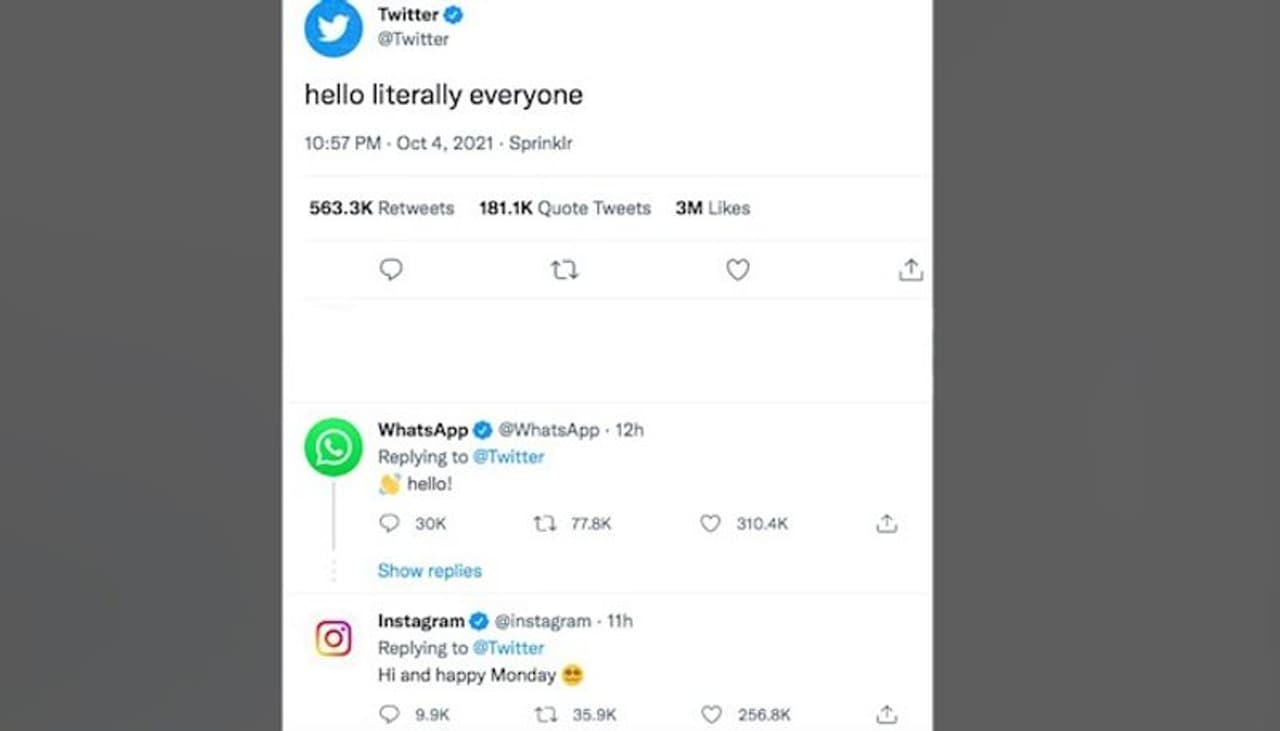Like WhatsApp's hello reply
This screenshot has width=1280, height=731.
coord(710,523)
